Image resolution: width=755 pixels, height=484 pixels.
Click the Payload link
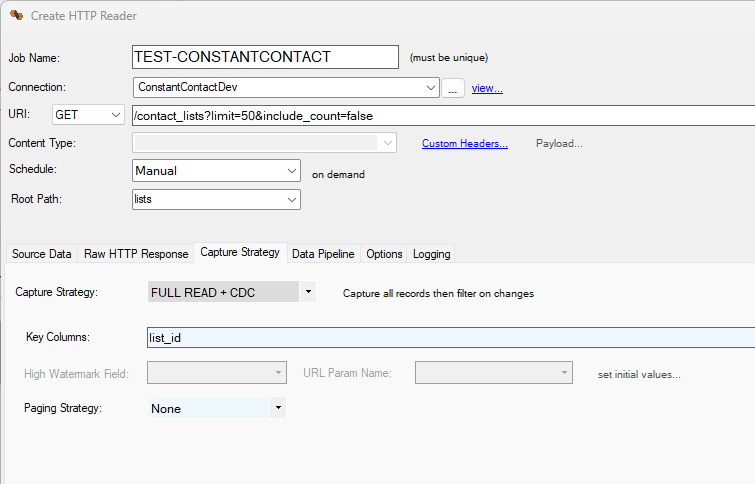tap(559, 144)
